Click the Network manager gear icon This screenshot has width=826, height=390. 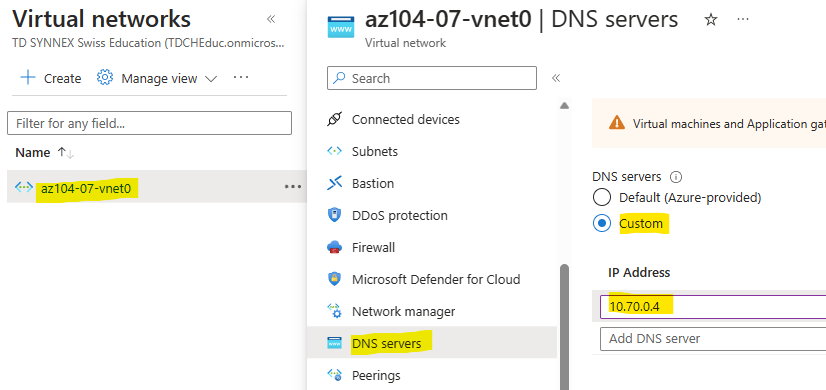point(335,311)
